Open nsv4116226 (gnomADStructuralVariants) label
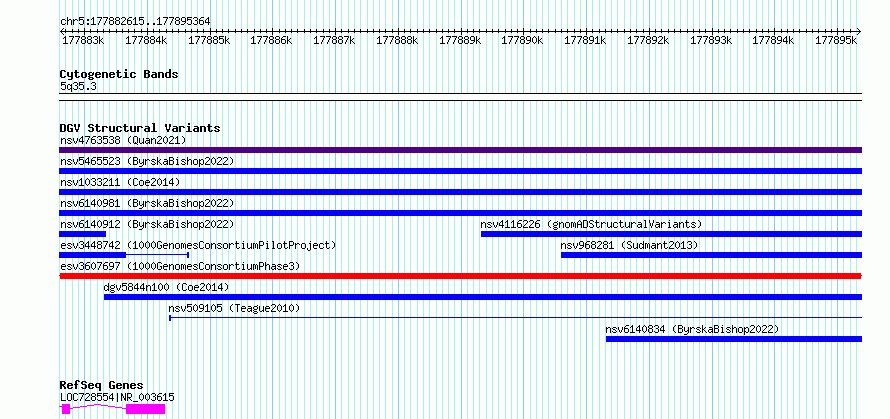This screenshot has height=419, width=890. (x=591, y=224)
